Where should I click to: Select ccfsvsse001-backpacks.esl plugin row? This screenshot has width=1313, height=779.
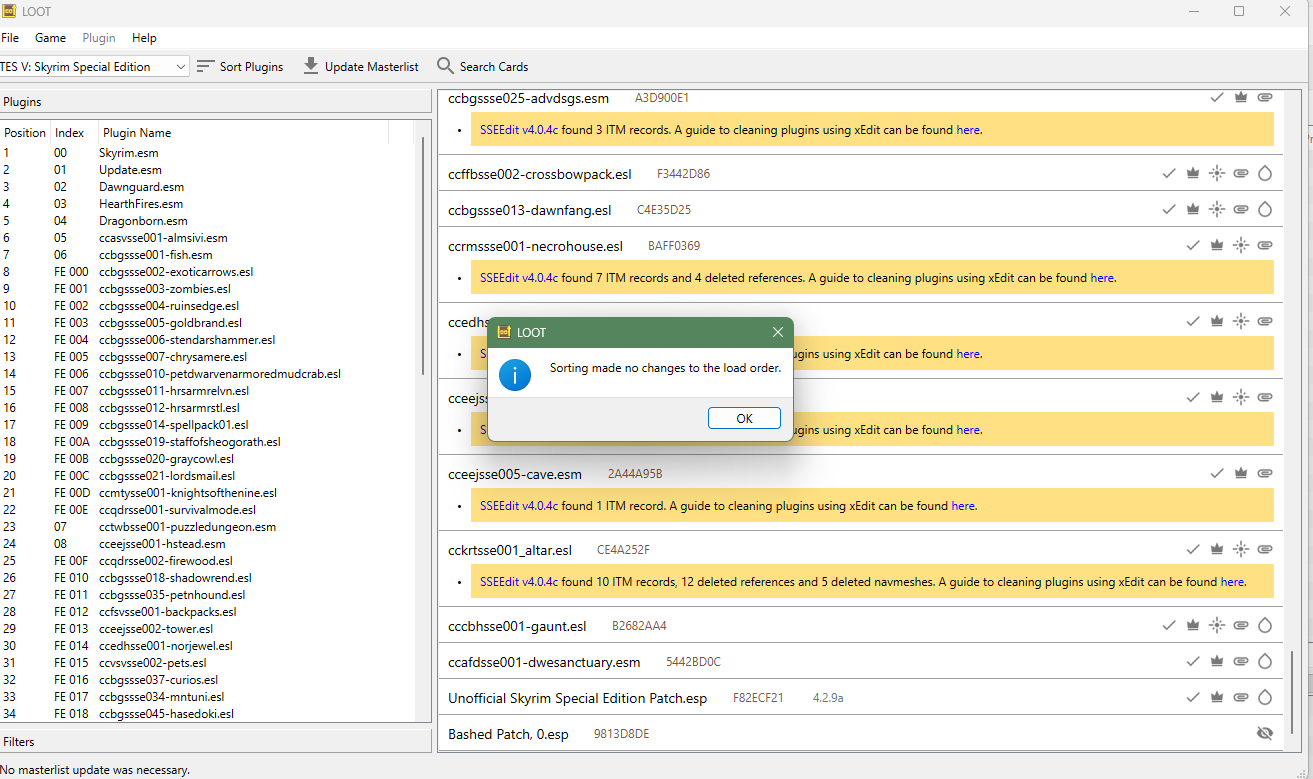click(x=208, y=612)
